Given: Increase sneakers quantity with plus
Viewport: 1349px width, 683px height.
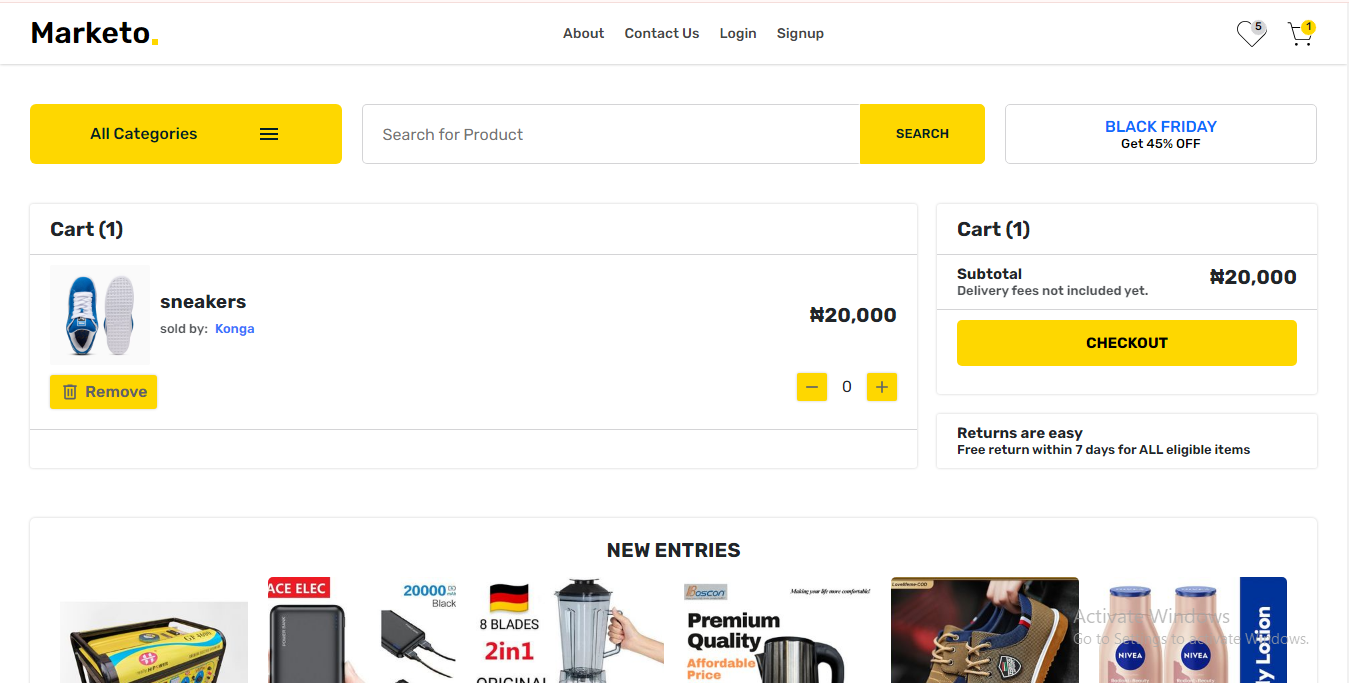Looking at the screenshot, I should point(882,387).
